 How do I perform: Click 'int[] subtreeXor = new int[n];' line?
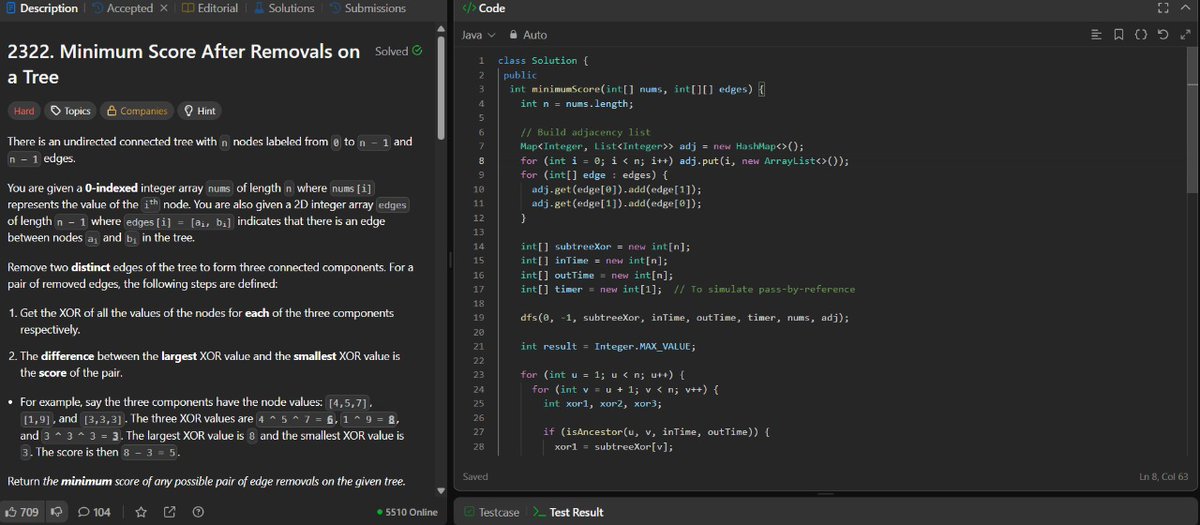click(x=605, y=246)
